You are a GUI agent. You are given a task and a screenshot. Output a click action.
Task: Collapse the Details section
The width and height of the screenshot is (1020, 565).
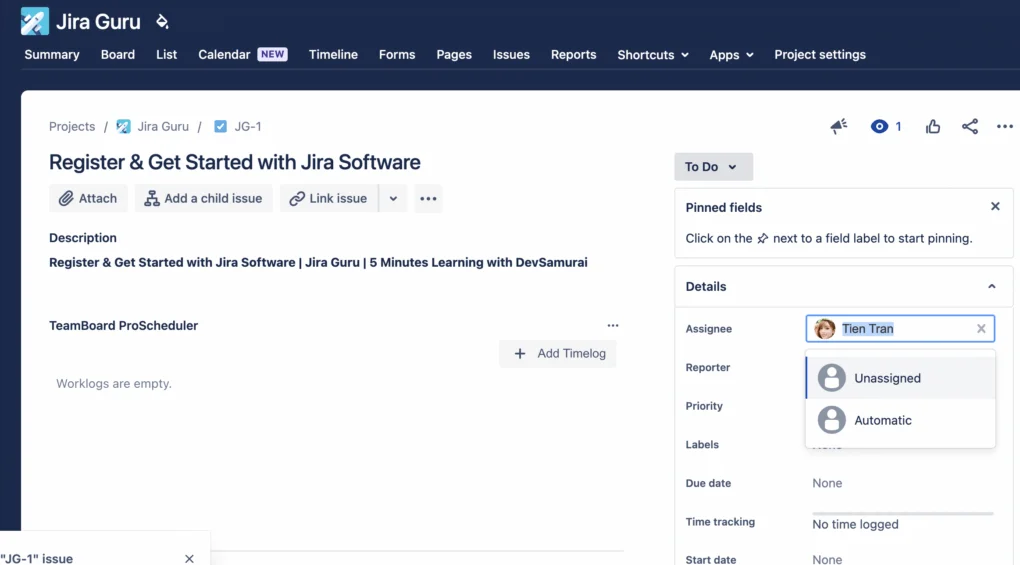click(992, 286)
